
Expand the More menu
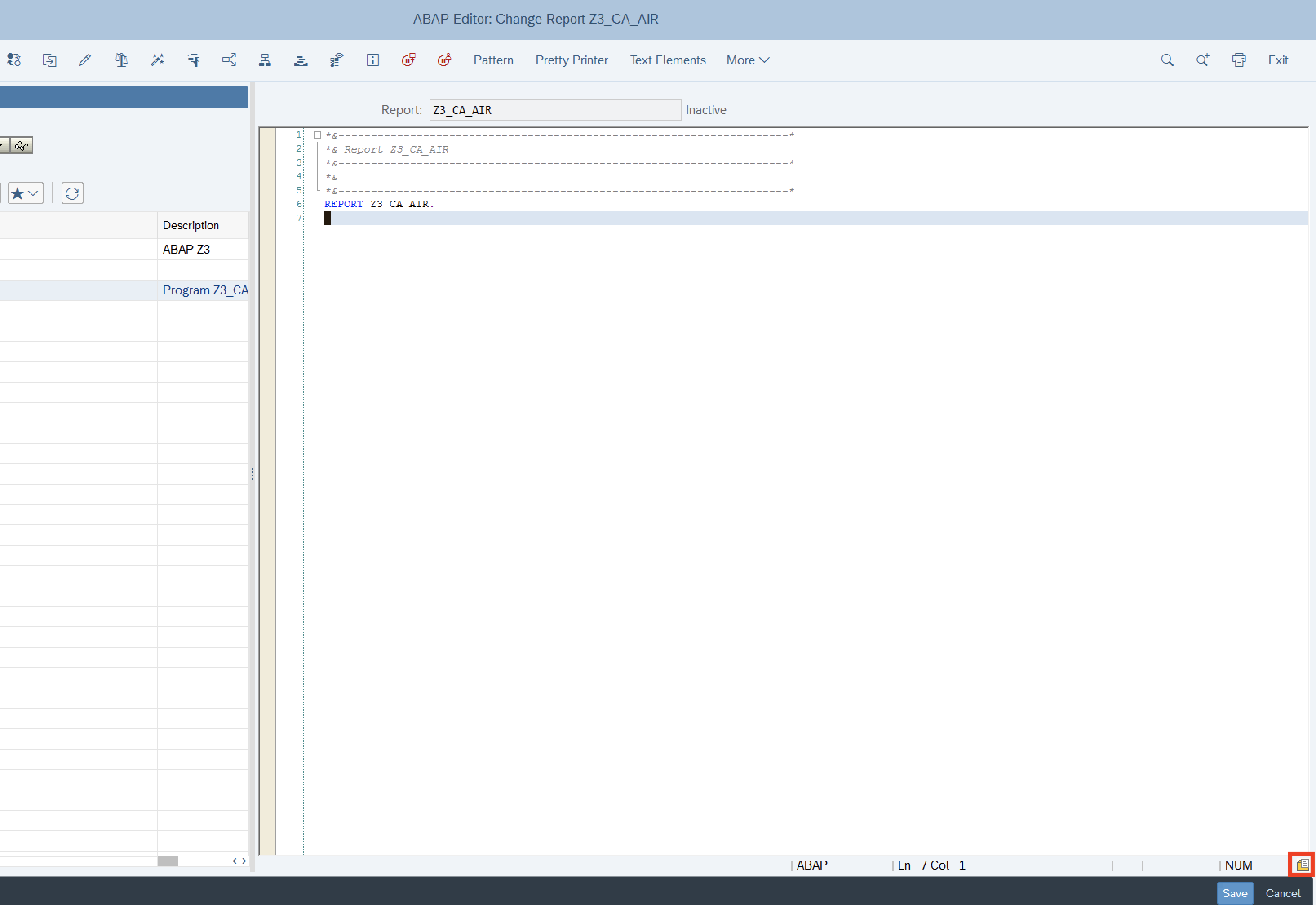(x=747, y=60)
